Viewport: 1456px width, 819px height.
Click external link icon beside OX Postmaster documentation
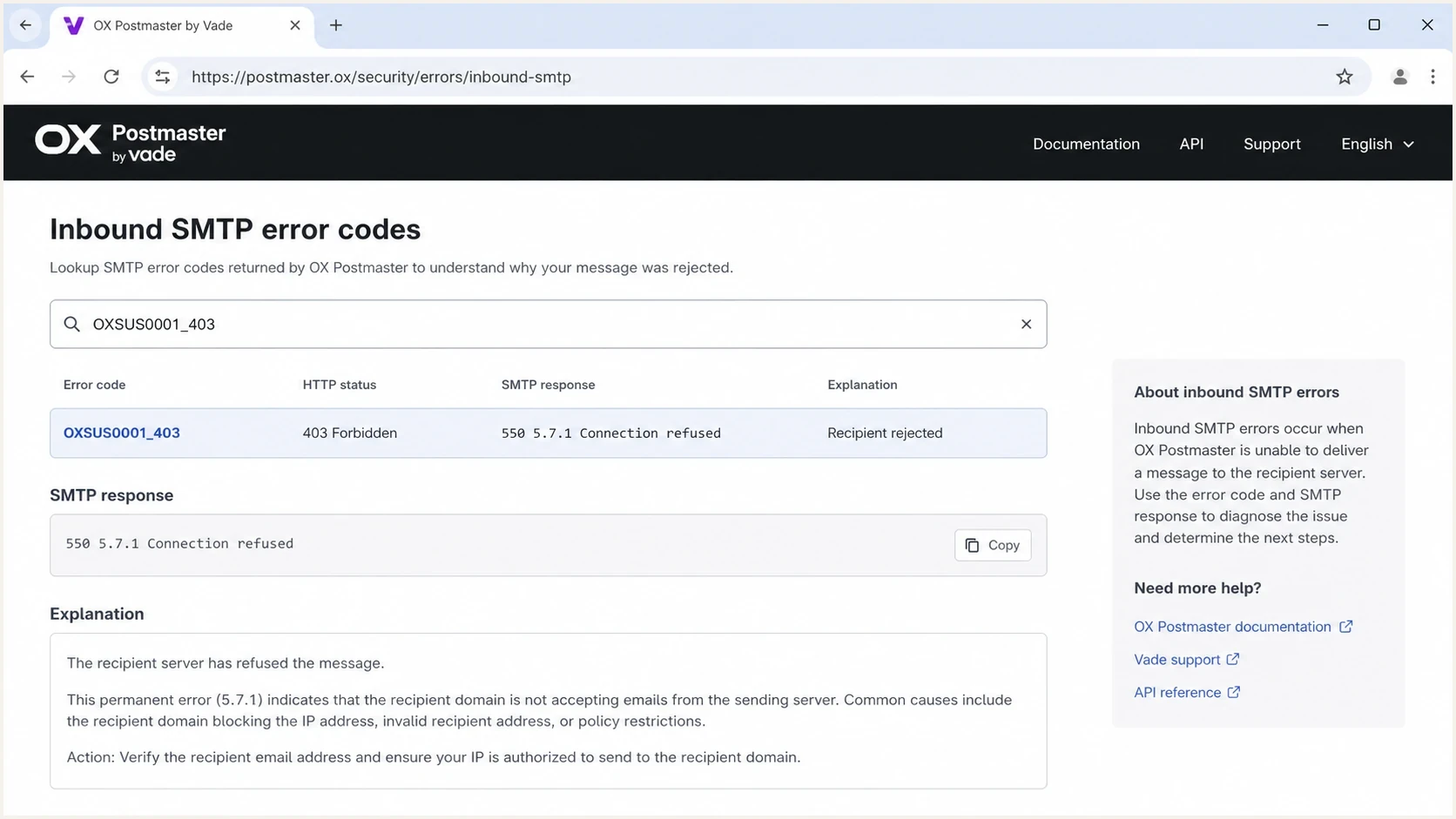point(1345,627)
